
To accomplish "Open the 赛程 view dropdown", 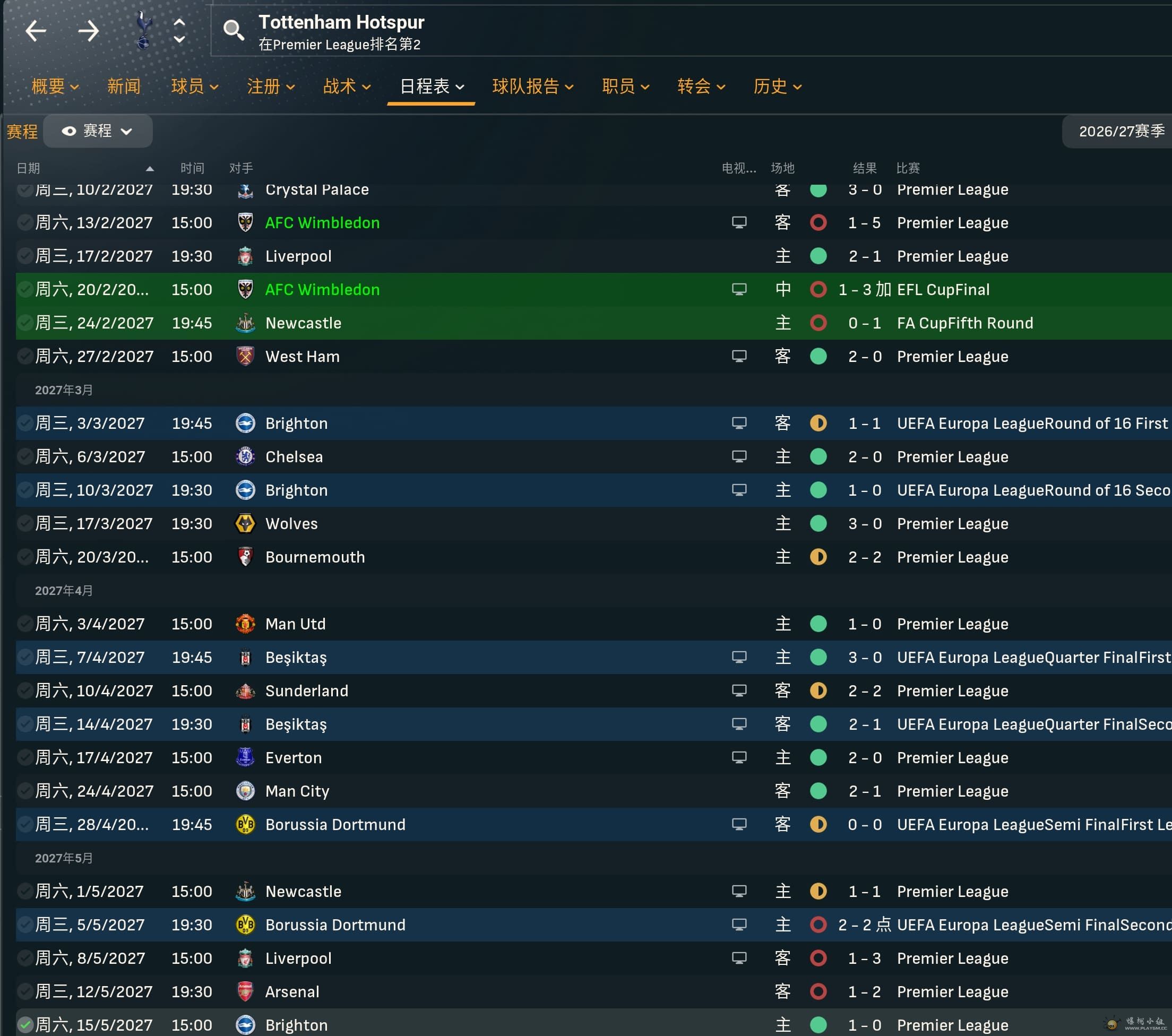I will (98, 131).
